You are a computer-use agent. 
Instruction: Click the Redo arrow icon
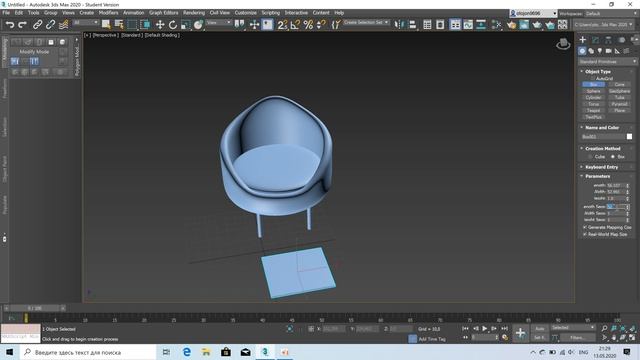tap(22, 24)
